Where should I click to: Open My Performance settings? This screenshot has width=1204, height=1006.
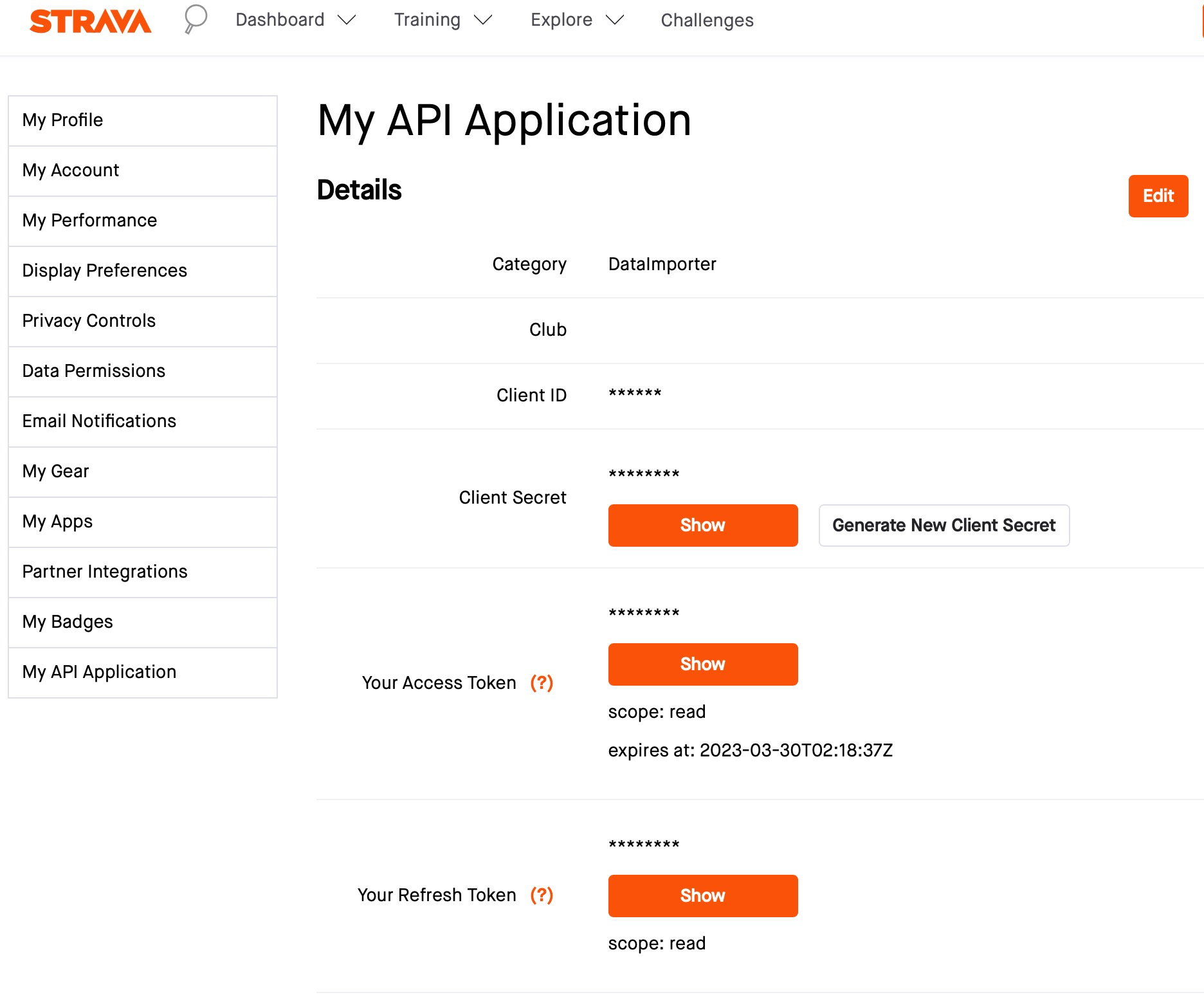143,221
